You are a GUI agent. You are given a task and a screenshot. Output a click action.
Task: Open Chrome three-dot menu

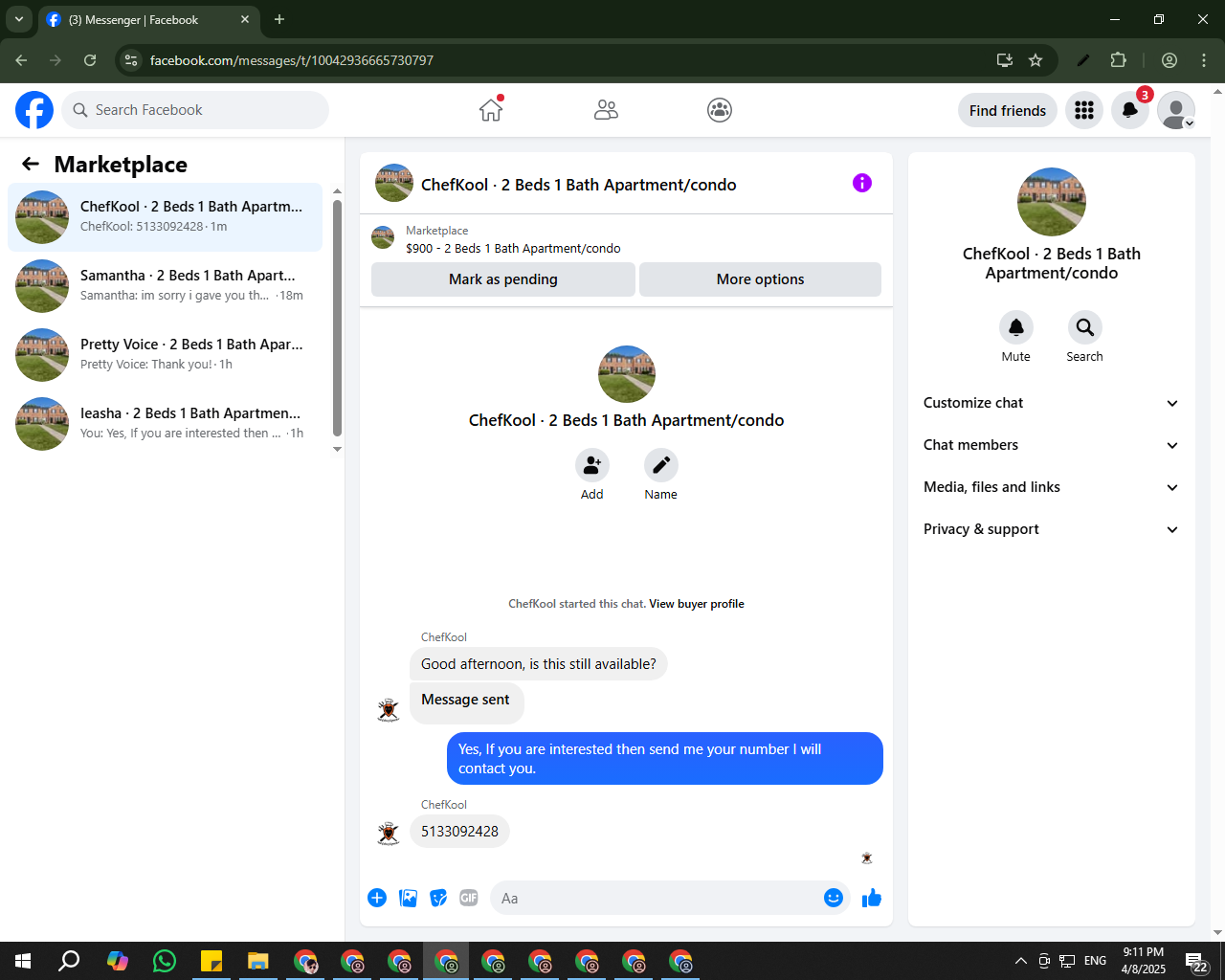pos(1204,60)
